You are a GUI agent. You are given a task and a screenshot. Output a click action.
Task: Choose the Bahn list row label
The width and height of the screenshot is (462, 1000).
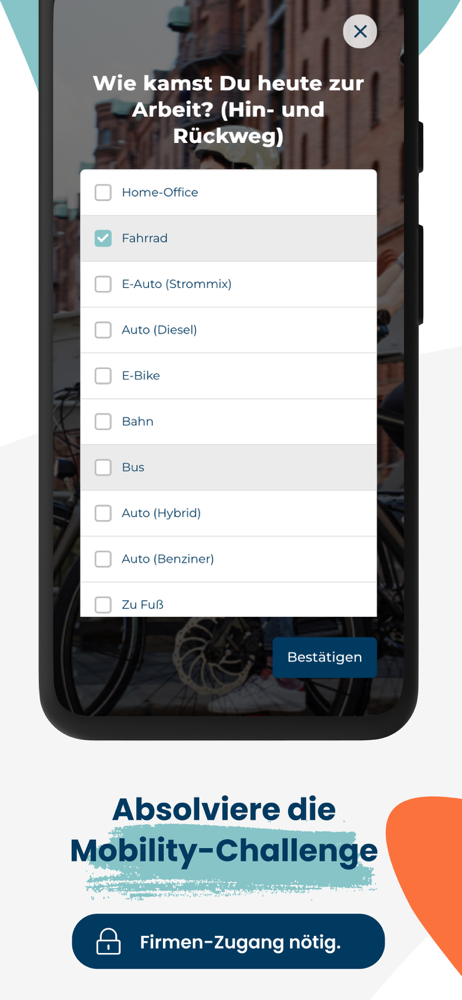[x=138, y=422]
